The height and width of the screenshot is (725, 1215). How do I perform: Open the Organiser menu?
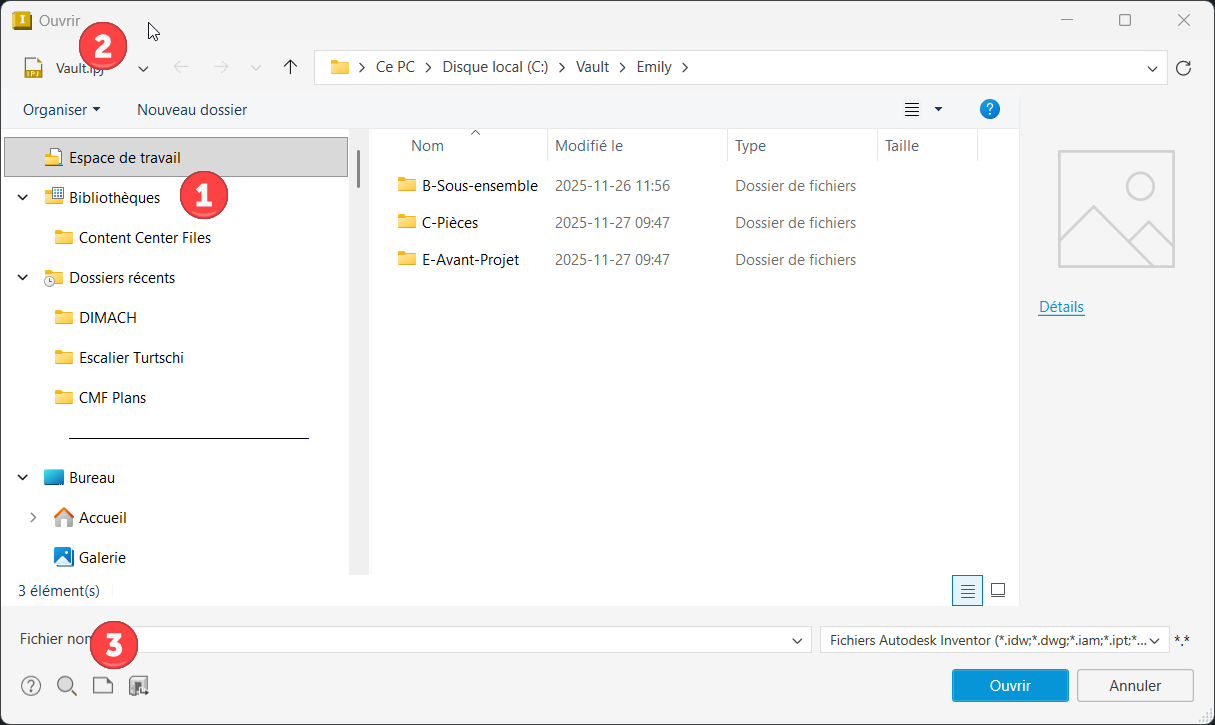click(61, 110)
